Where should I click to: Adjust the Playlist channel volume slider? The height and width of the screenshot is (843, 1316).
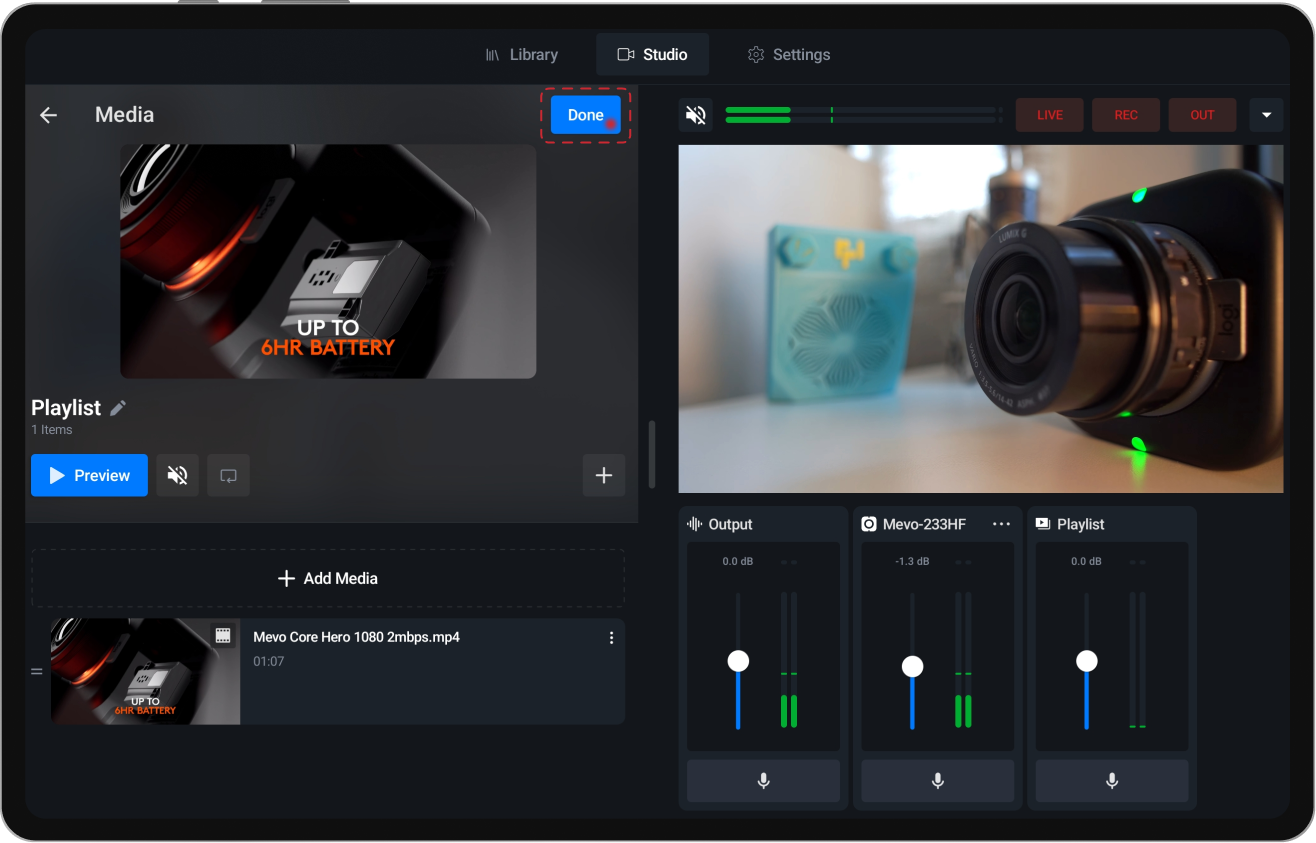(x=1087, y=660)
